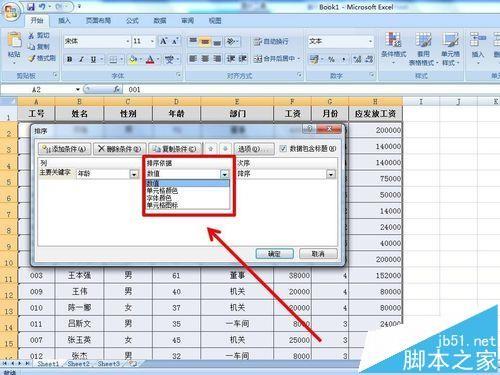Align text left icon
This screenshot has height=375, width=500.
(193, 59)
